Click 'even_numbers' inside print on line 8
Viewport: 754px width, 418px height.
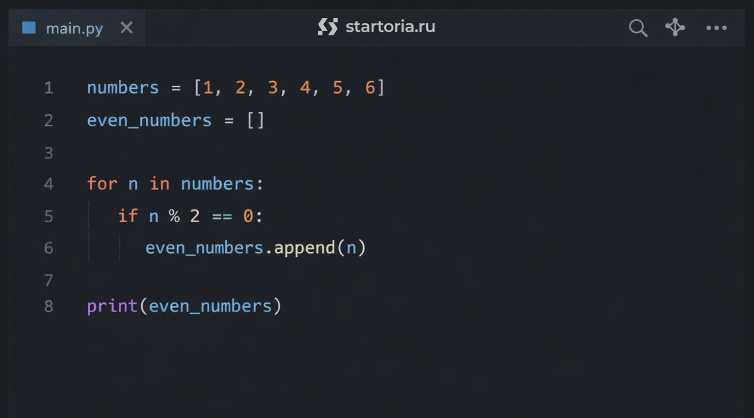tap(211, 306)
